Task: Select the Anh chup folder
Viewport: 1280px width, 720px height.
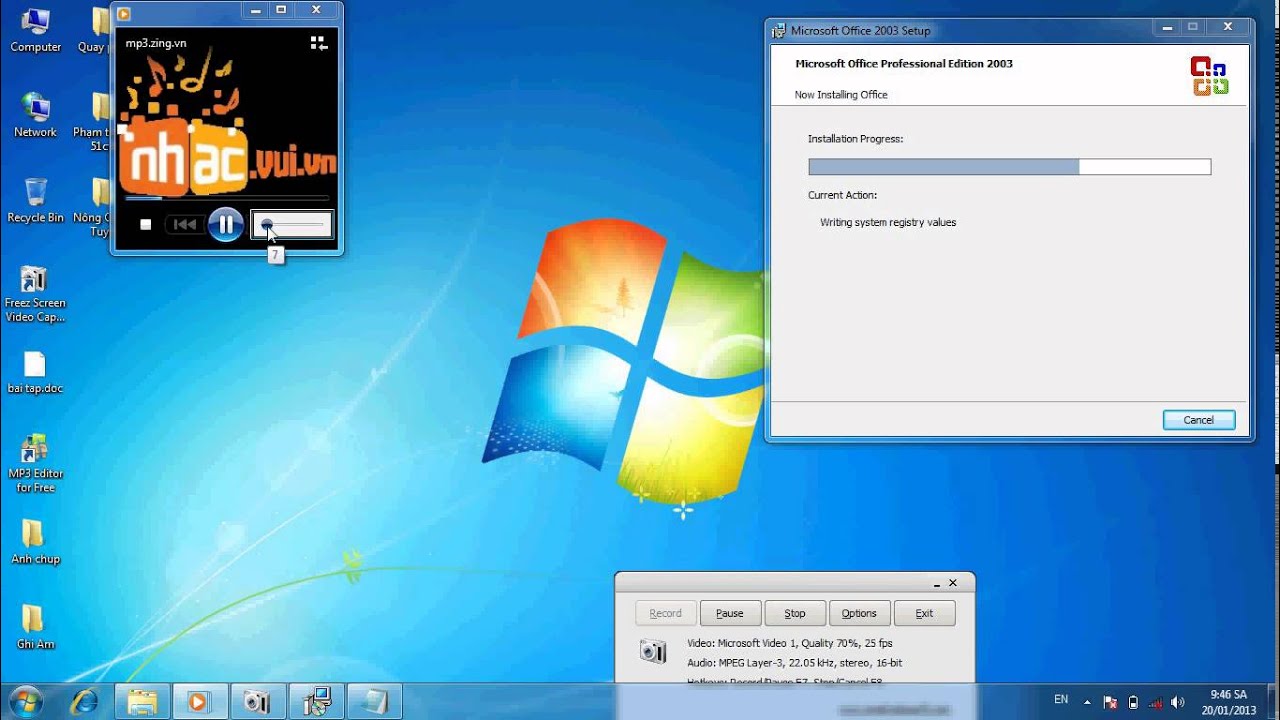Action: click(35, 543)
